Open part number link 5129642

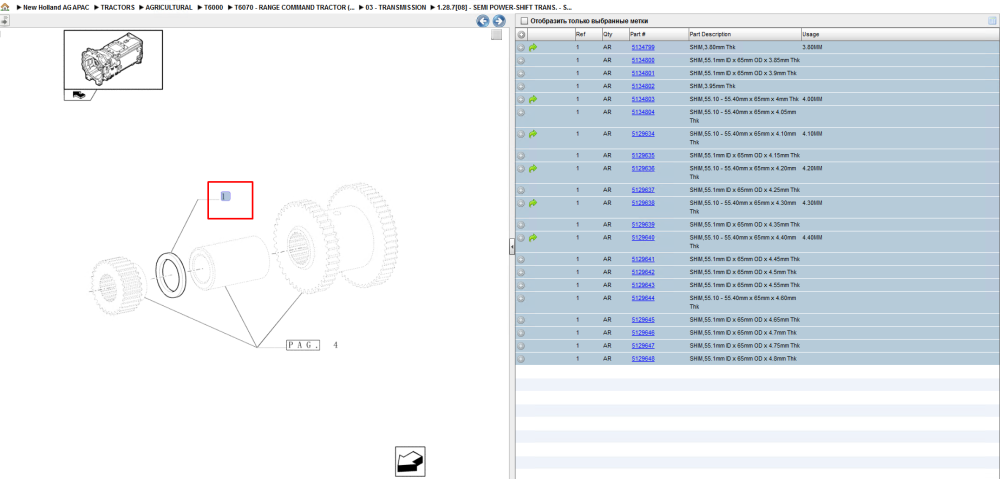click(x=643, y=272)
